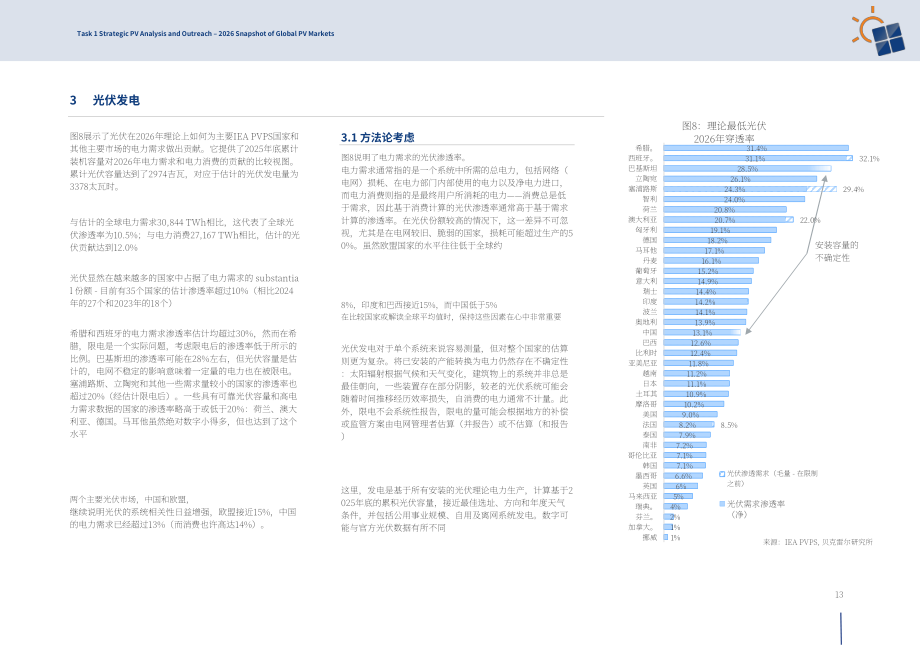Click the 亚美尼亚 11.8% bar
Image resolution: width=920 pixels, height=651 pixels.
[698, 364]
